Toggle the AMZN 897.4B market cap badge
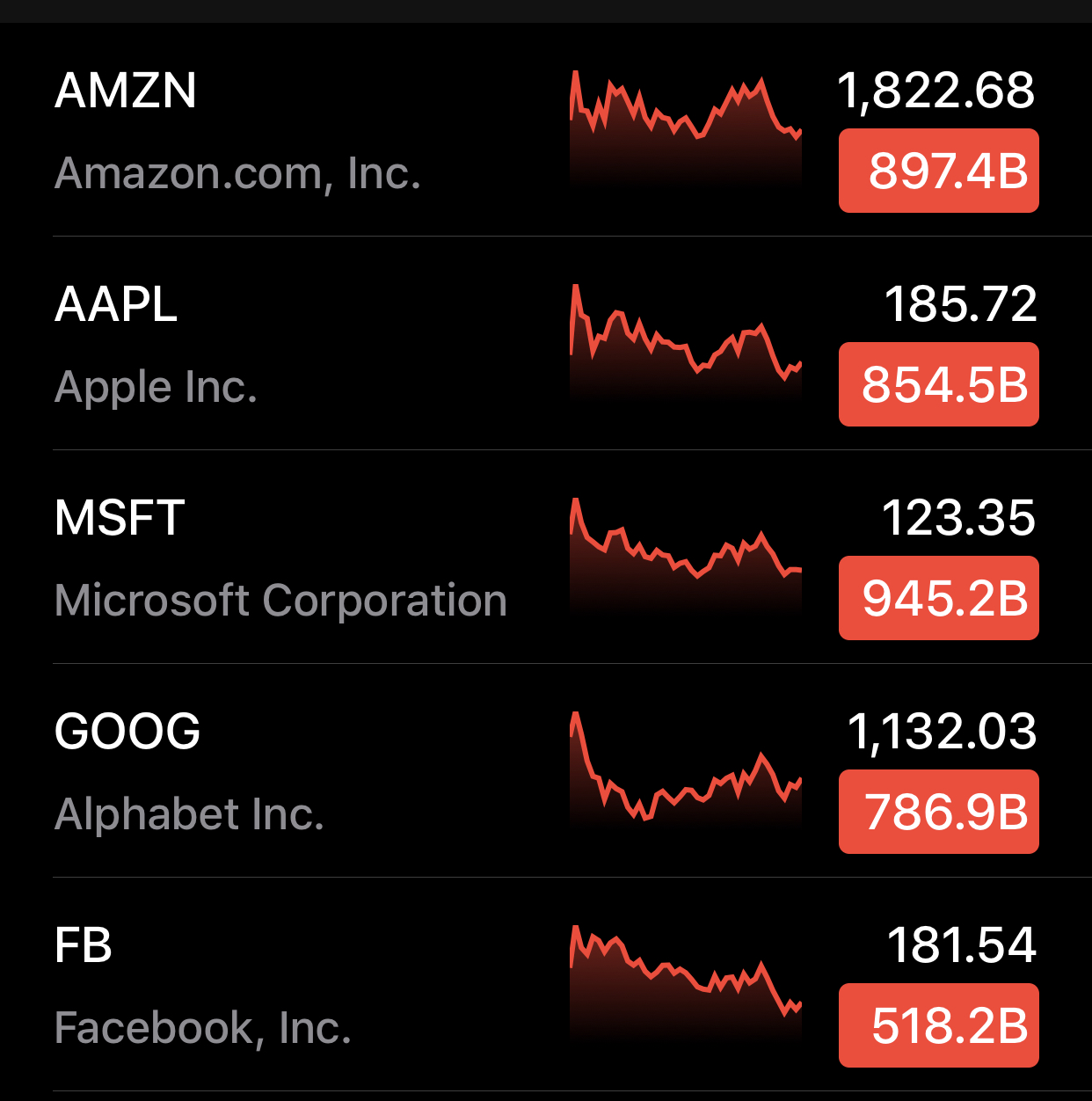This screenshot has height=1101, width=1092. pyautogui.click(x=938, y=171)
